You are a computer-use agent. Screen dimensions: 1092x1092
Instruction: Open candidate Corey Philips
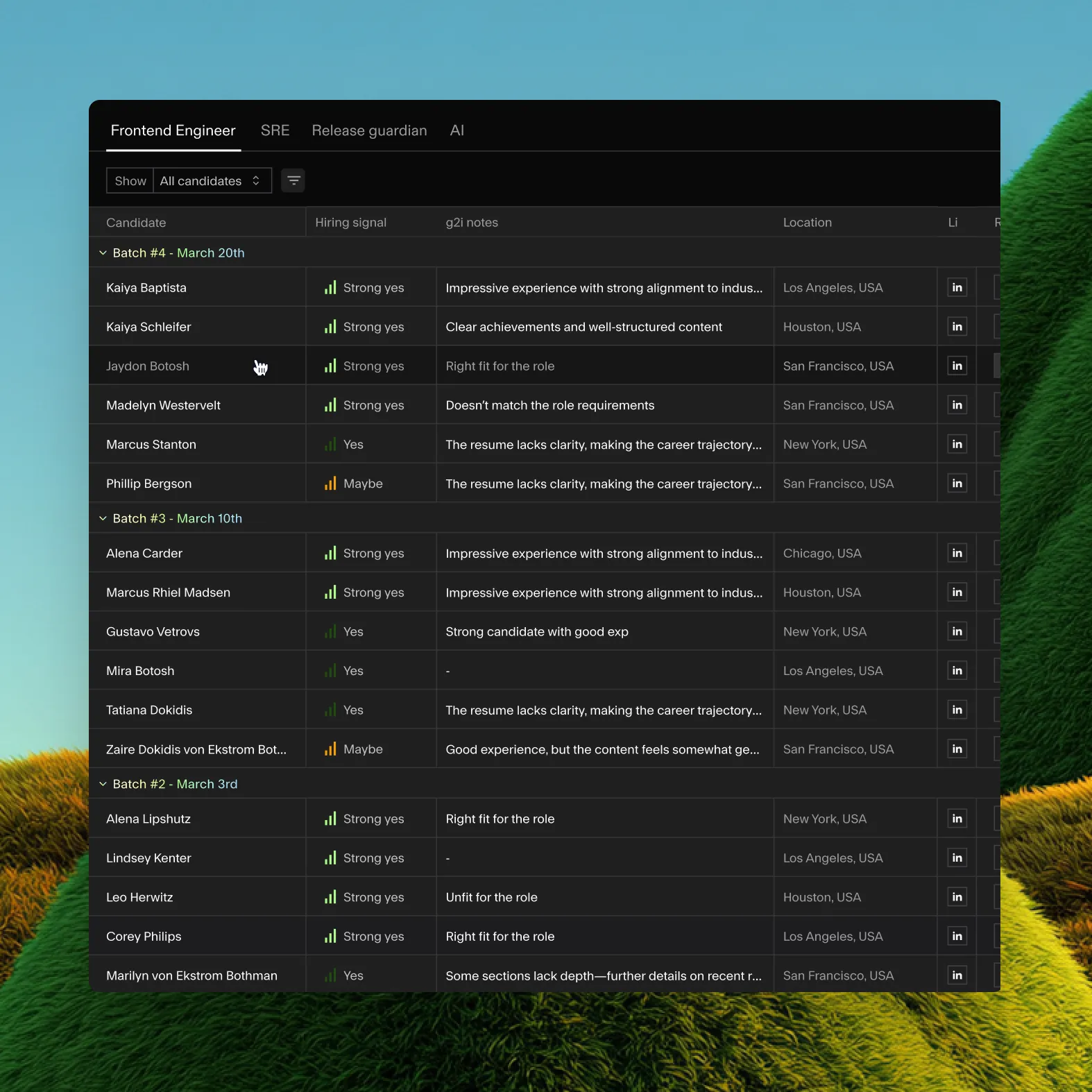(144, 937)
